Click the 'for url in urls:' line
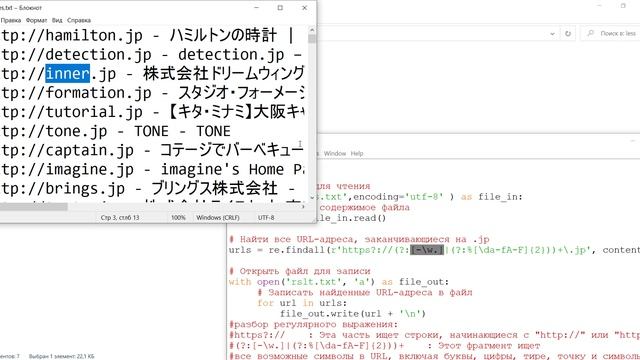Image resolution: width=640 pixels, height=360 pixels. tap(302, 303)
